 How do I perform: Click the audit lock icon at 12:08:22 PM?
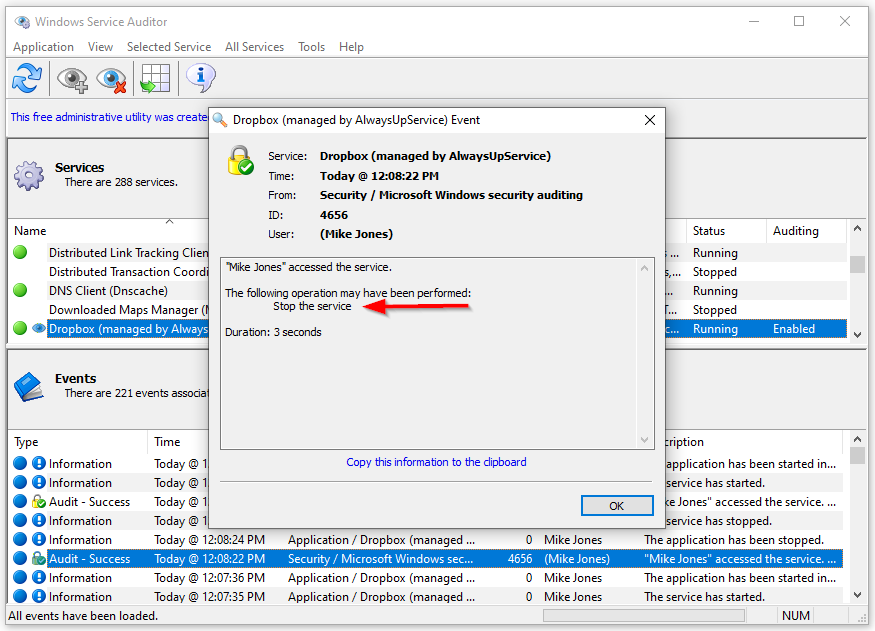pyautogui.click(x=39, y=558)
